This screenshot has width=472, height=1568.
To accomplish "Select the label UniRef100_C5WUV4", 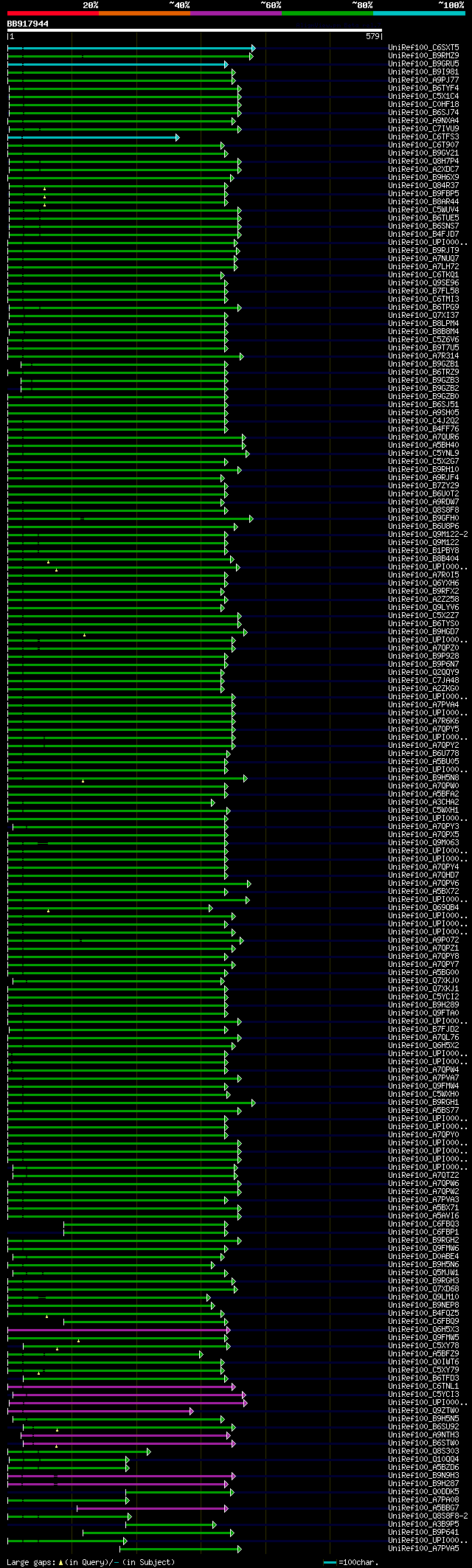I will [423, 209].
